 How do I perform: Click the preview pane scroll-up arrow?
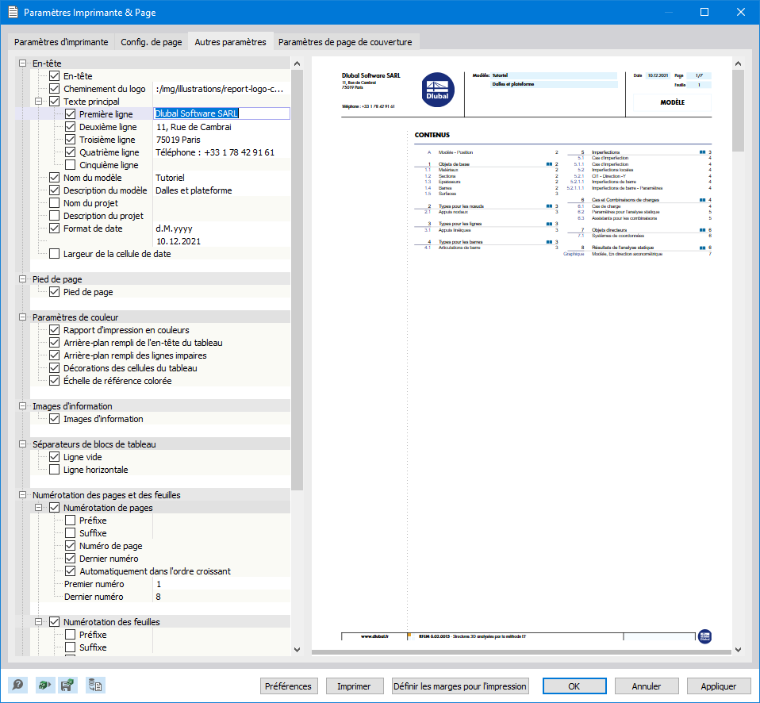click(x=738, y=64)
